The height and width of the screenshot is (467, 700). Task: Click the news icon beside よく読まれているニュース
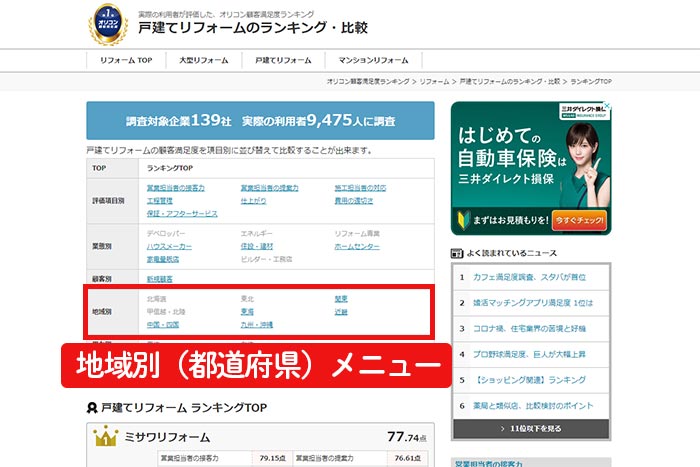click(456, 253)
